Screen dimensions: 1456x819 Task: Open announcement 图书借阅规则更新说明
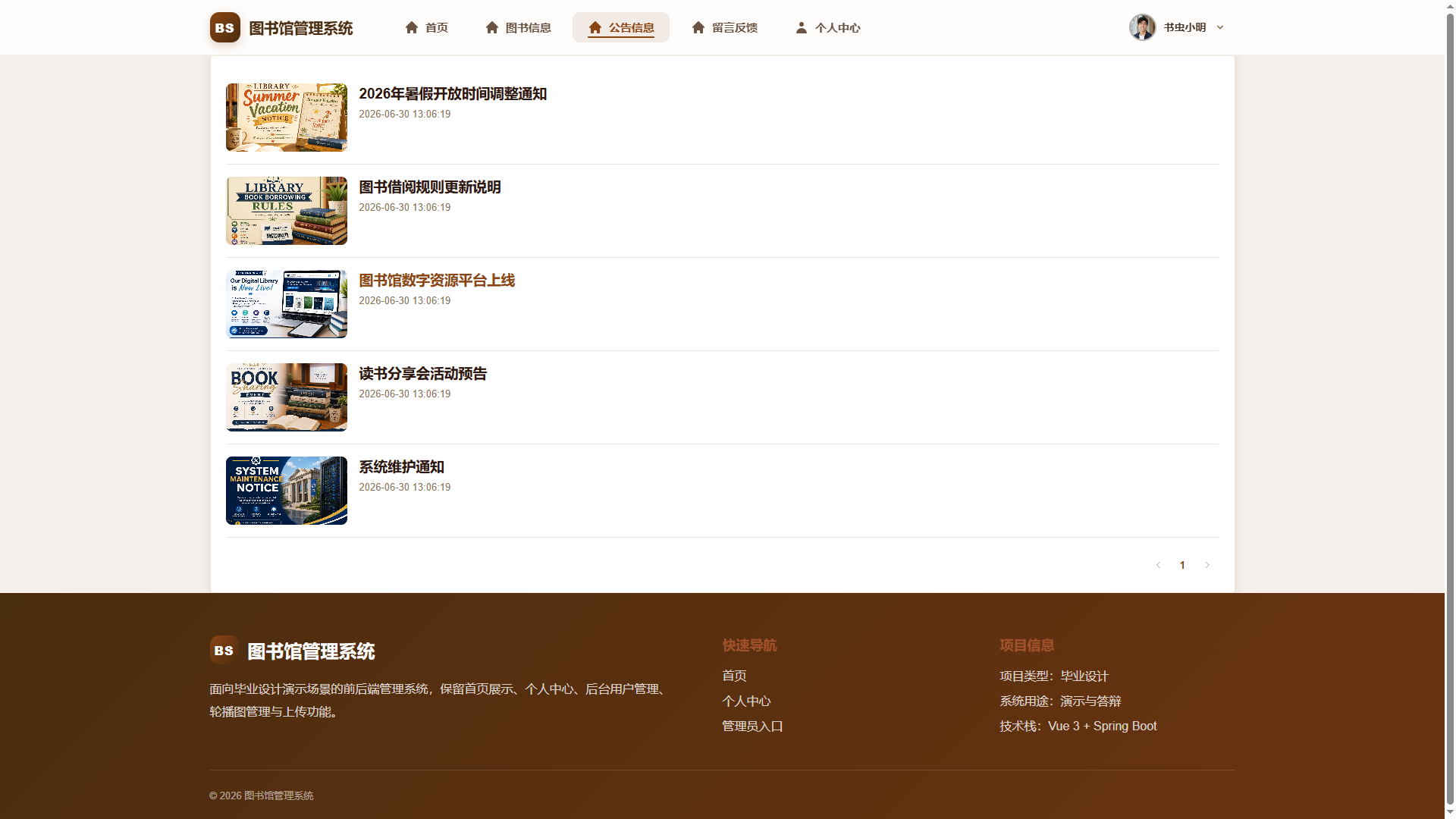[430, 187]
